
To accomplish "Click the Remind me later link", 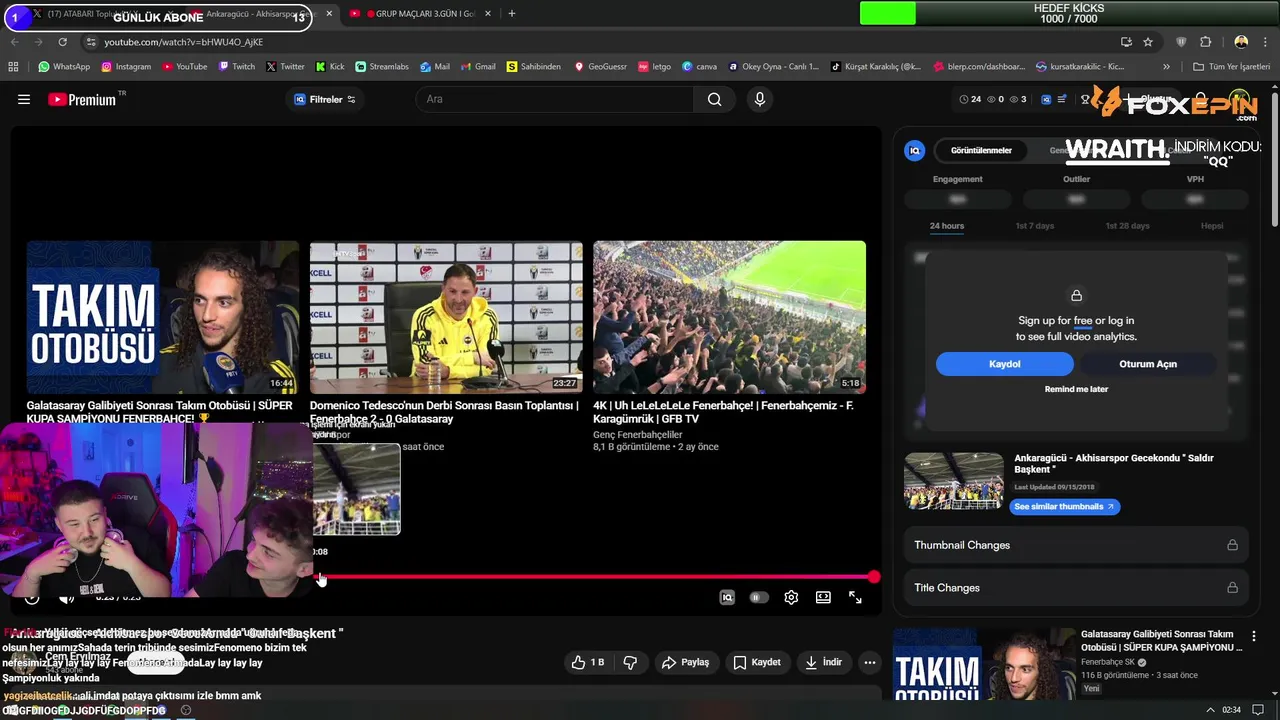I will pyautogui.click(x=1076, y=389).
